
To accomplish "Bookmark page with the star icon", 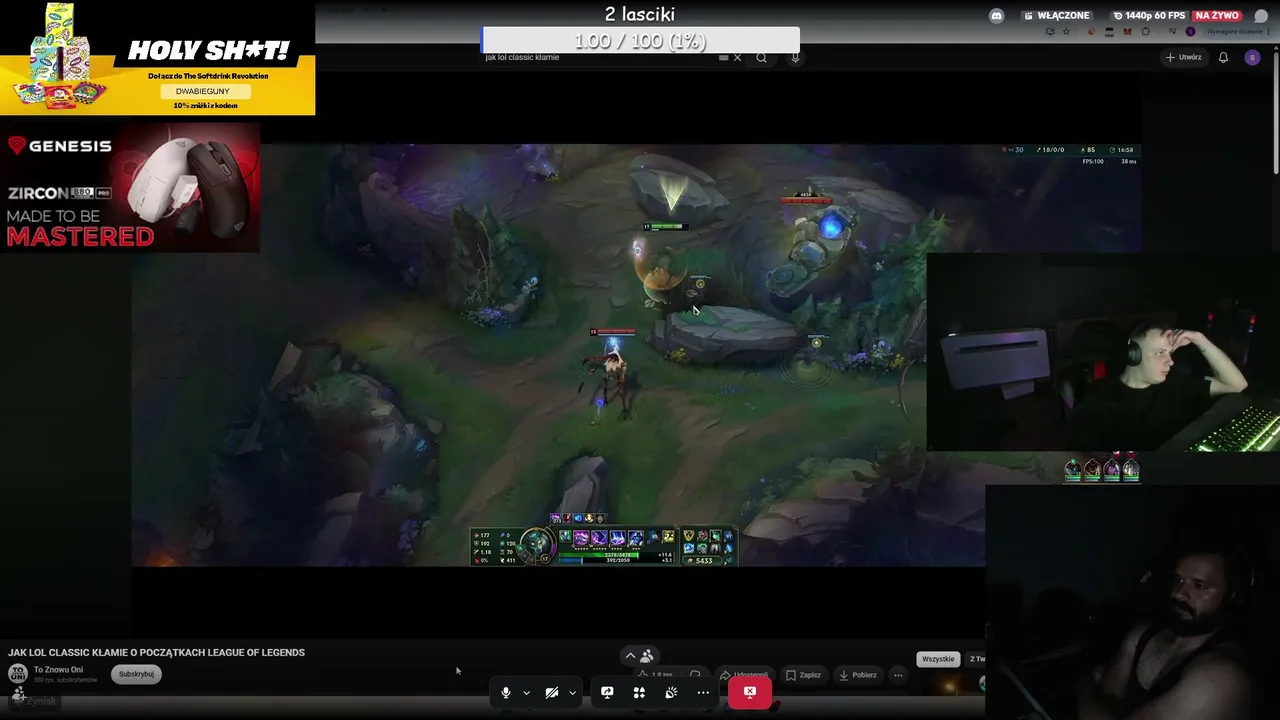I will click(x=1066, y=31).
